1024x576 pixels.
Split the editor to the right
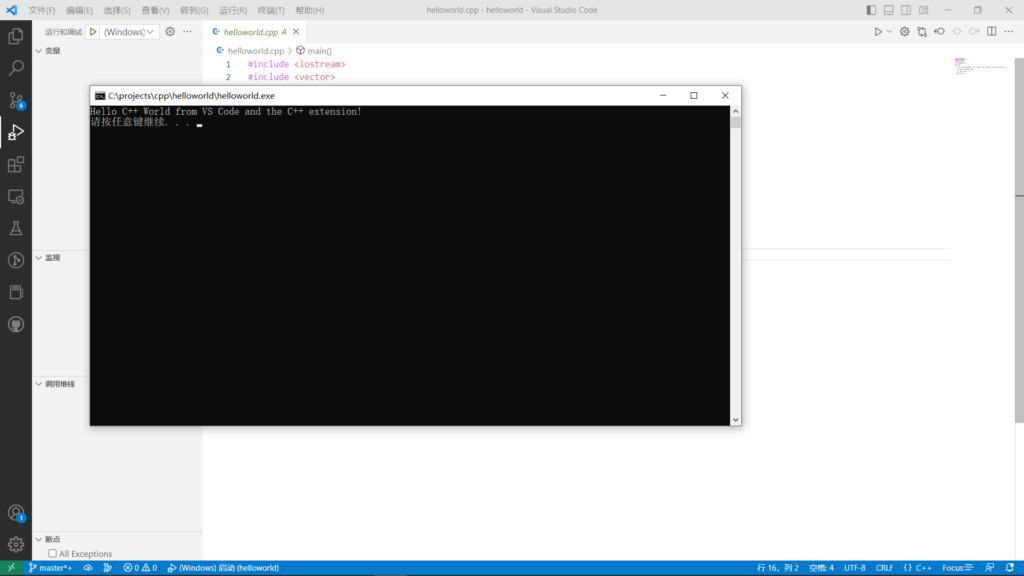(991, 32)
